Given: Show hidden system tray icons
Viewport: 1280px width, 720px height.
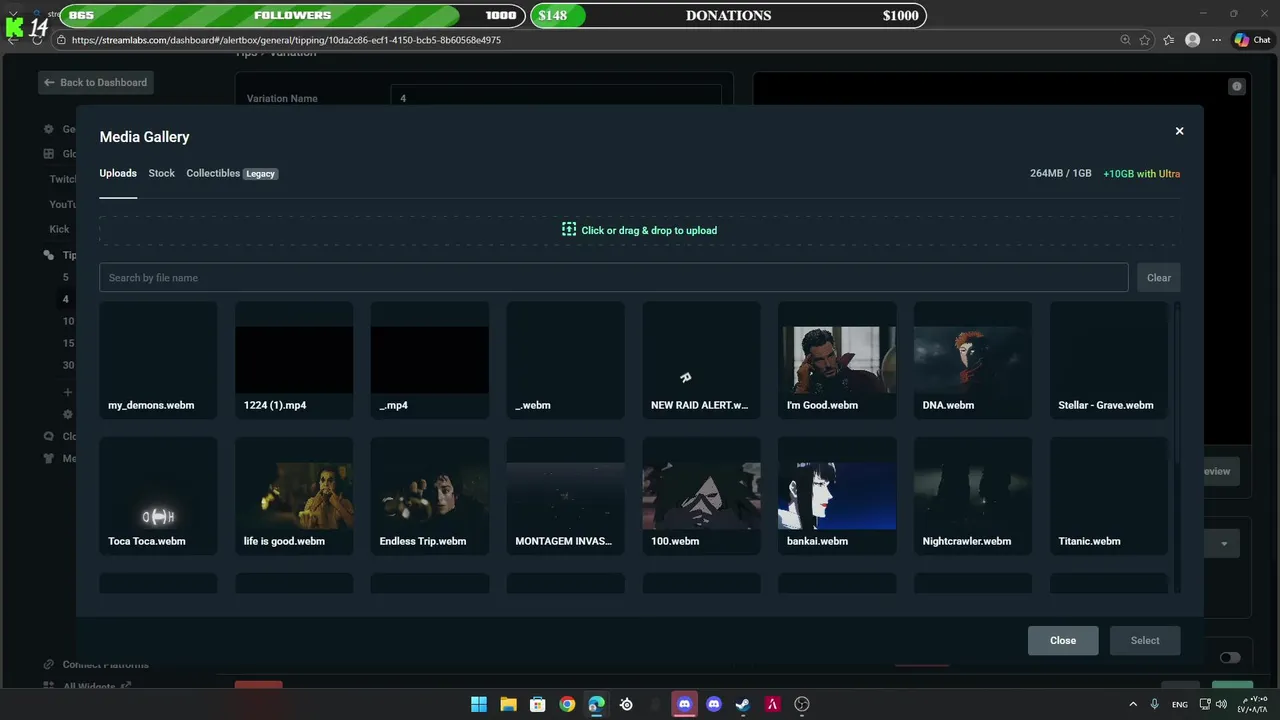Looking at the screenshot, I should tap(1132, 704).
